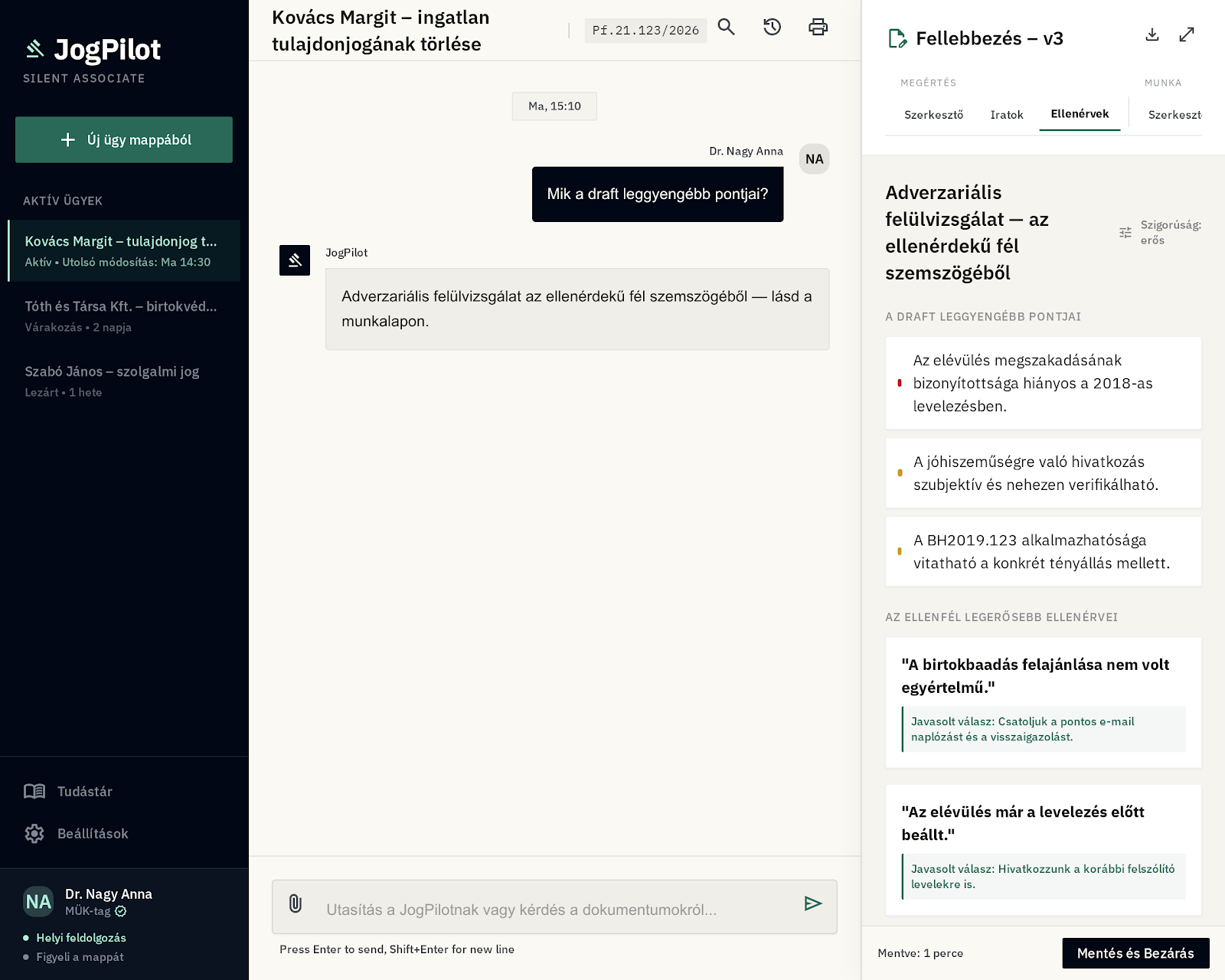Open search in case header
Screen dimensions: 1225x980
coord(726,28)
